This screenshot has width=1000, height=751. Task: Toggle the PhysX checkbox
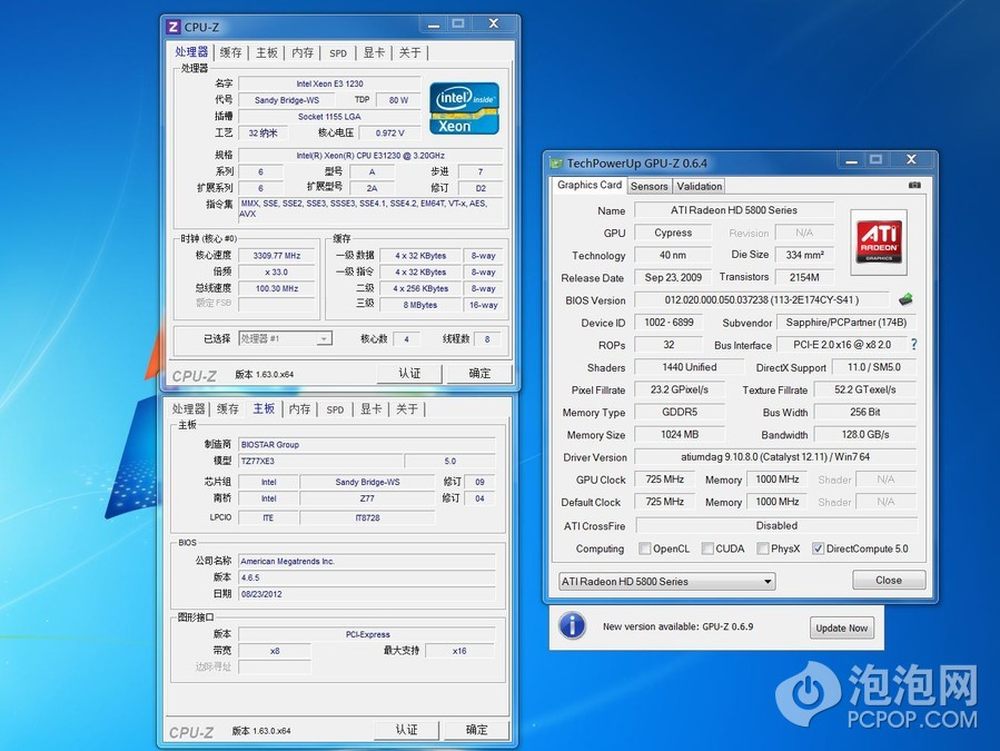pos(763,548)
